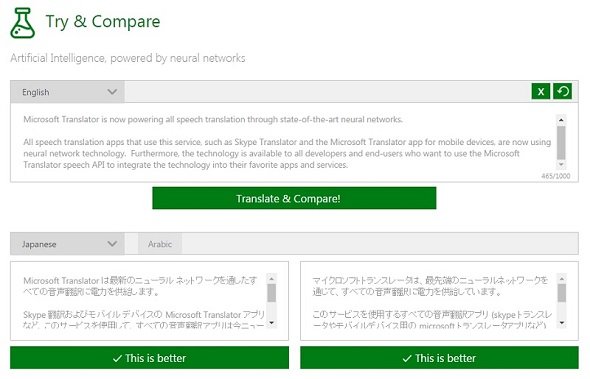Image resolution: width=590 pixels, height=379 pixels.
Task: Click the green reset arrow icon
Action: [x=563, y=91]
